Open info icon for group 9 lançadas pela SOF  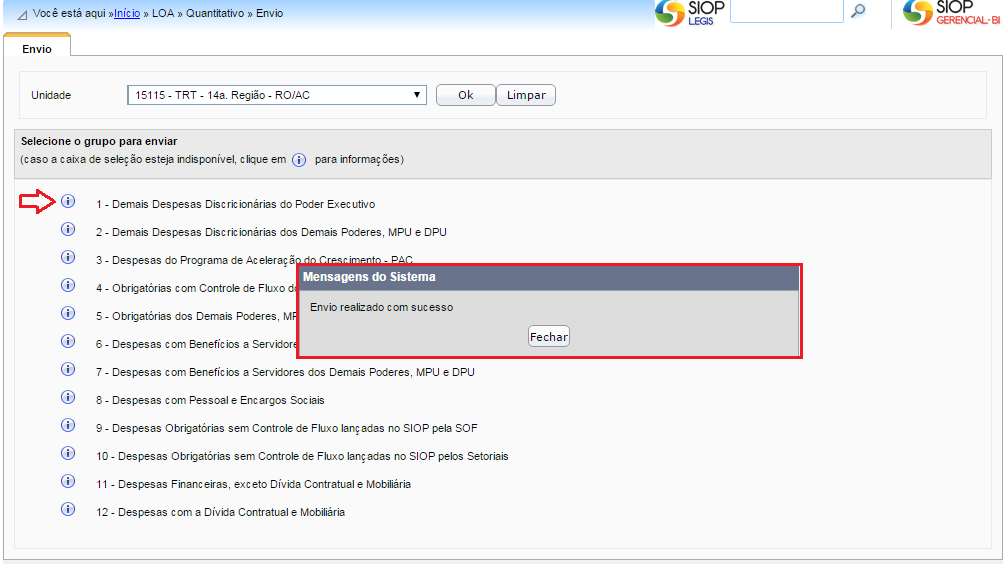pos(68,425)
